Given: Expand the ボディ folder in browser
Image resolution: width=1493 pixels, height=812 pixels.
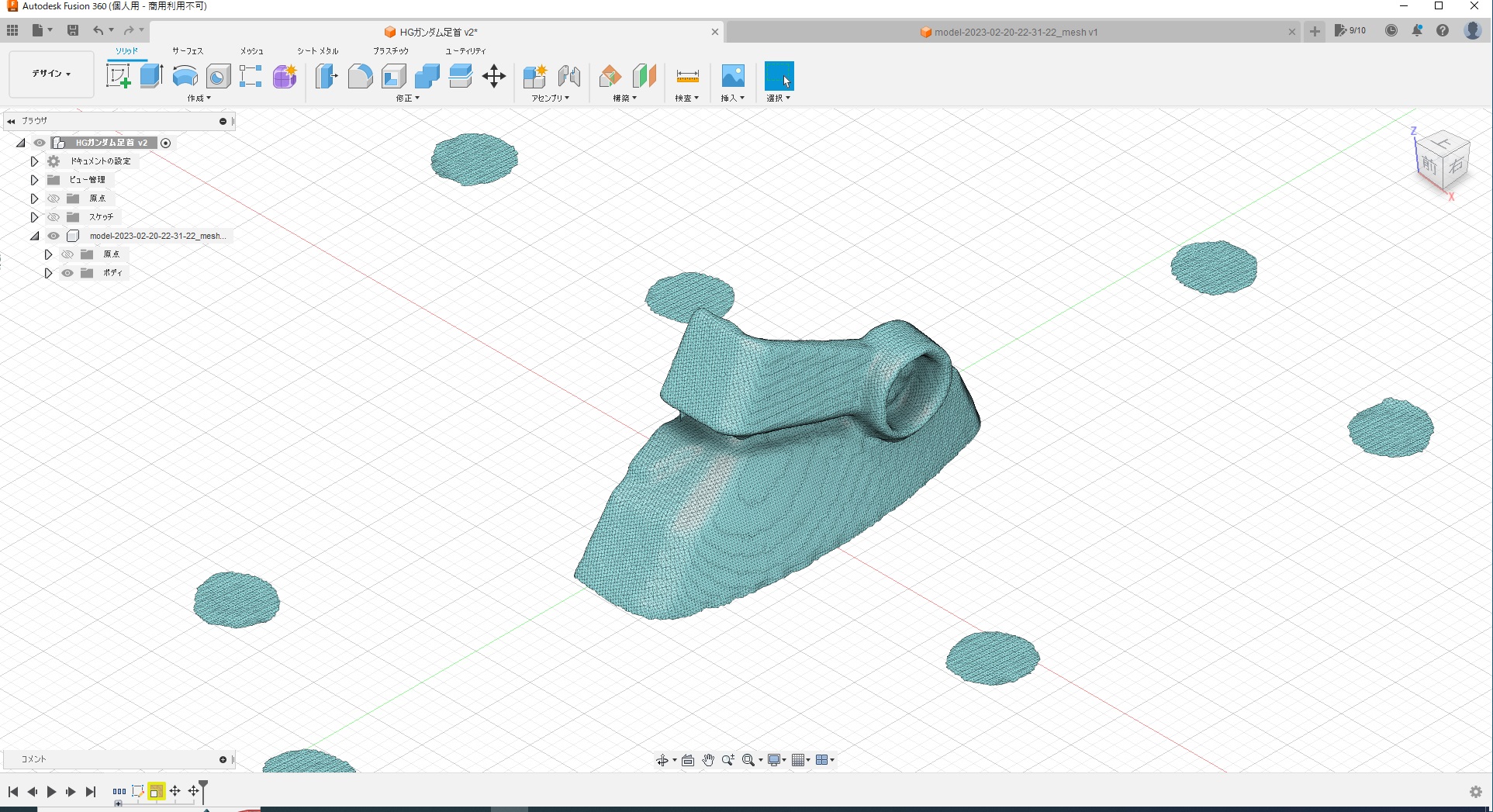Looking at the screenshot, I should point(48,273).
